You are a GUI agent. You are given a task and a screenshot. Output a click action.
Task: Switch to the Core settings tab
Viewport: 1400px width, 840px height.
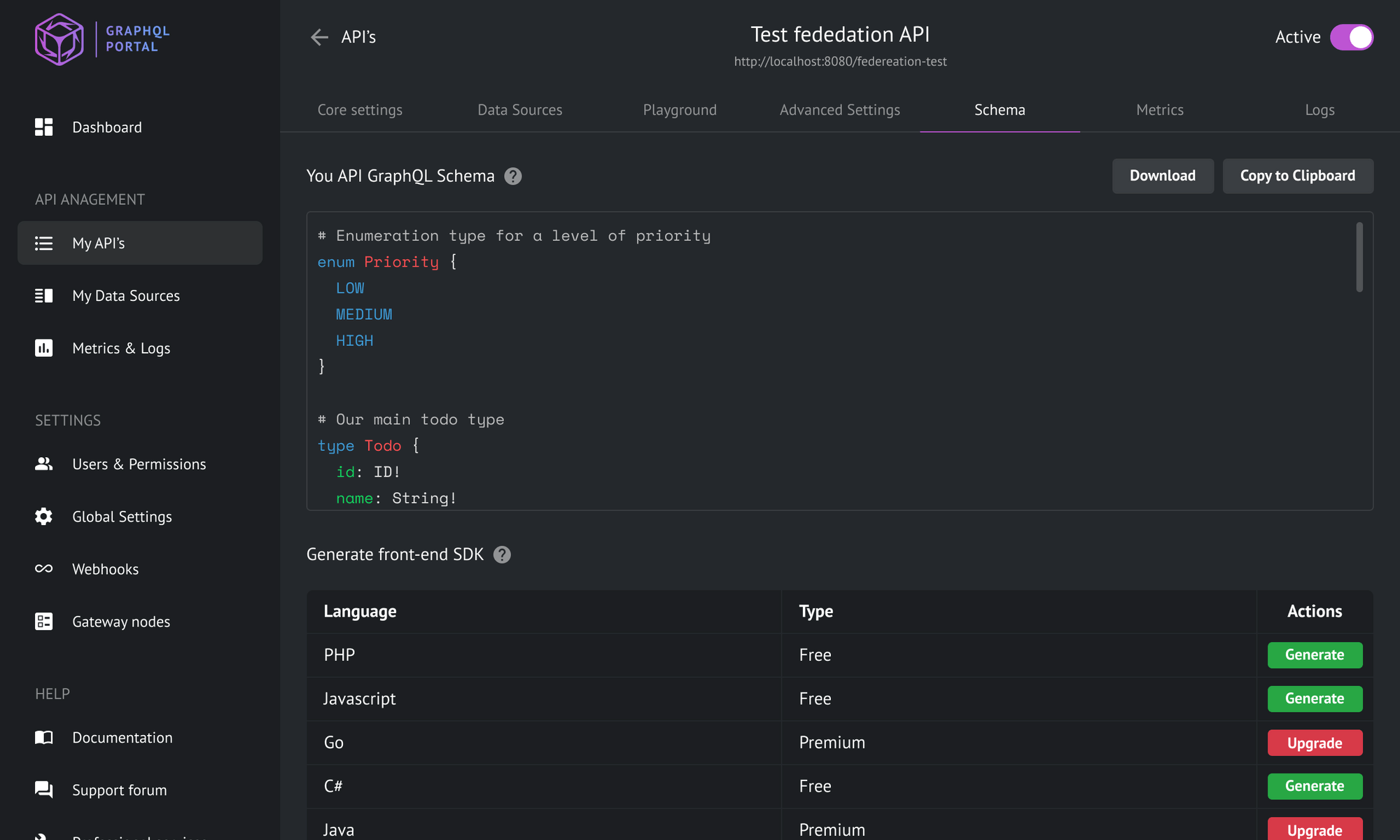[359, 110]
